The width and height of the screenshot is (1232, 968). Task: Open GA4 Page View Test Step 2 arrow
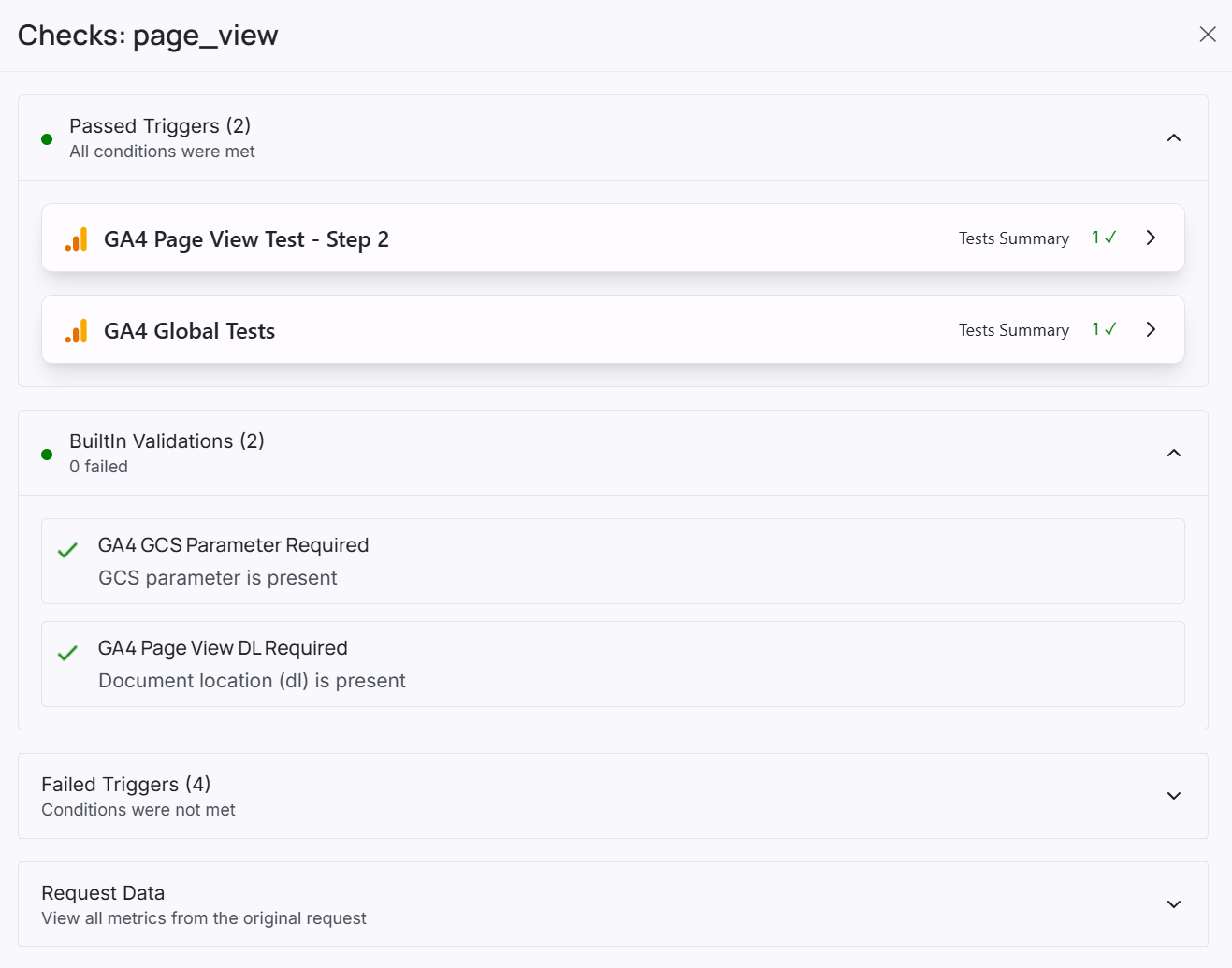click(x=1151, y=238)
